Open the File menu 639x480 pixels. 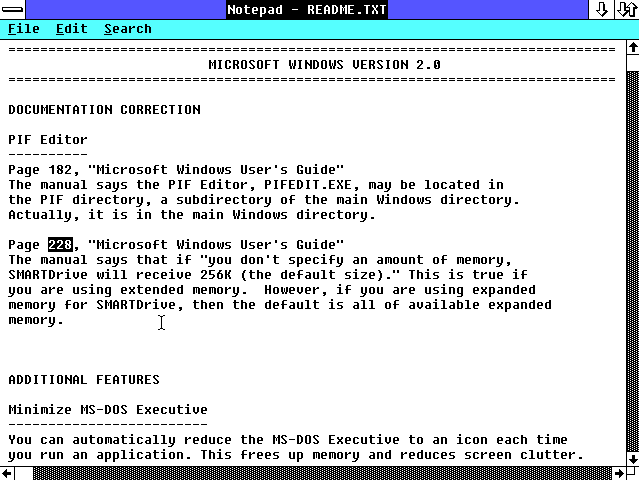point(24,29)
